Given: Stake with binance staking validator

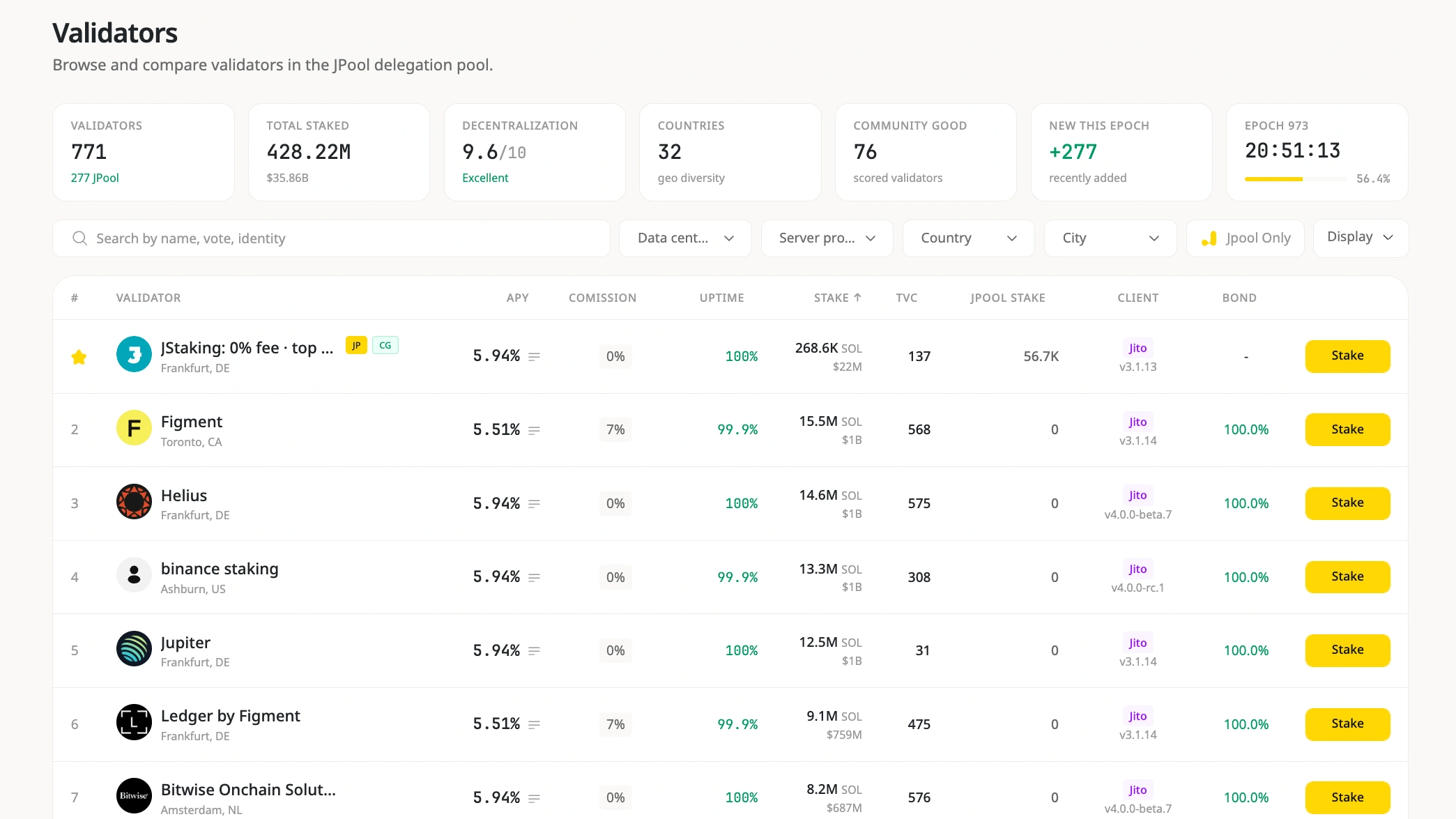Looking at the screenshot, I should pos(1347,577).
